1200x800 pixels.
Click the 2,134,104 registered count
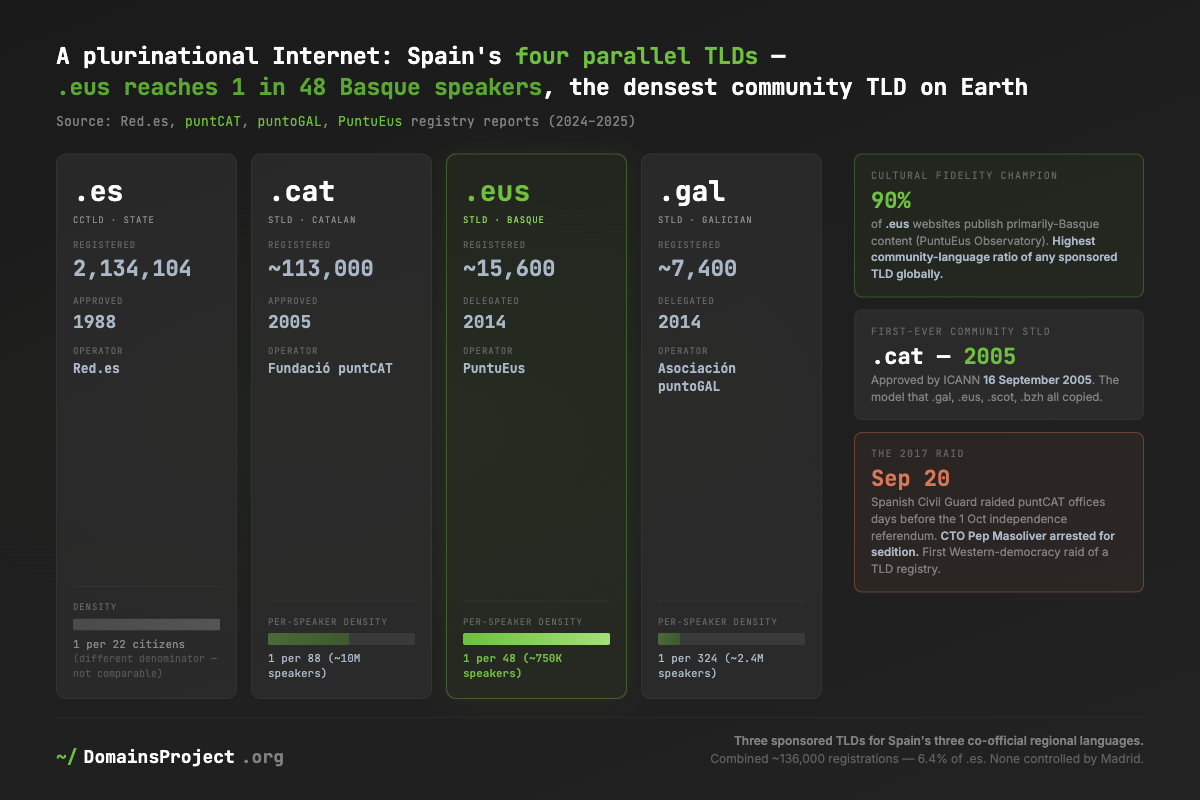pyautogui.click(x=132, y=268)
